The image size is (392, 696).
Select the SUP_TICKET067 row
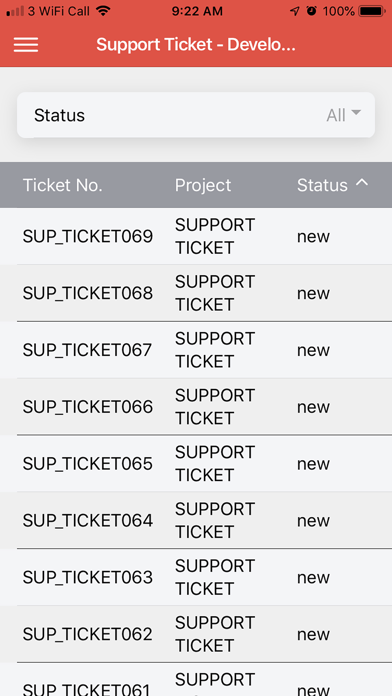coord(196,350)
